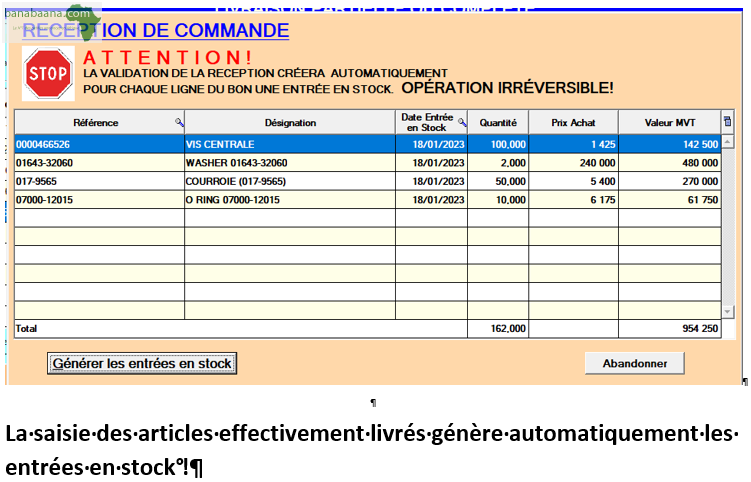Image resolution: width=751 pixels, height=482 pixels.
Task: Click the Valeur MVT column header
Action: [670, 123]
